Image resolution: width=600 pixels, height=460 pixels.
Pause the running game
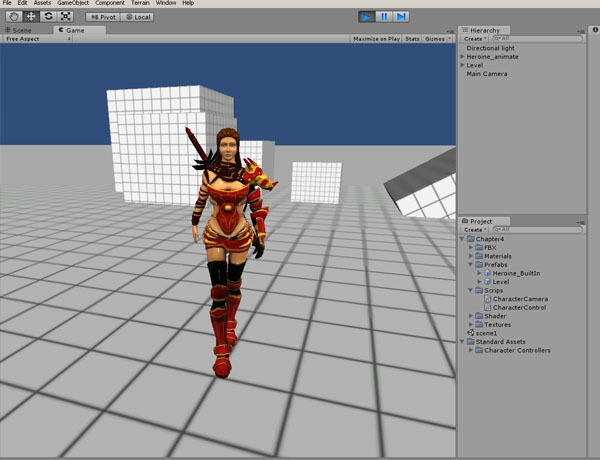pyautogui.click(x=384, y=17)
